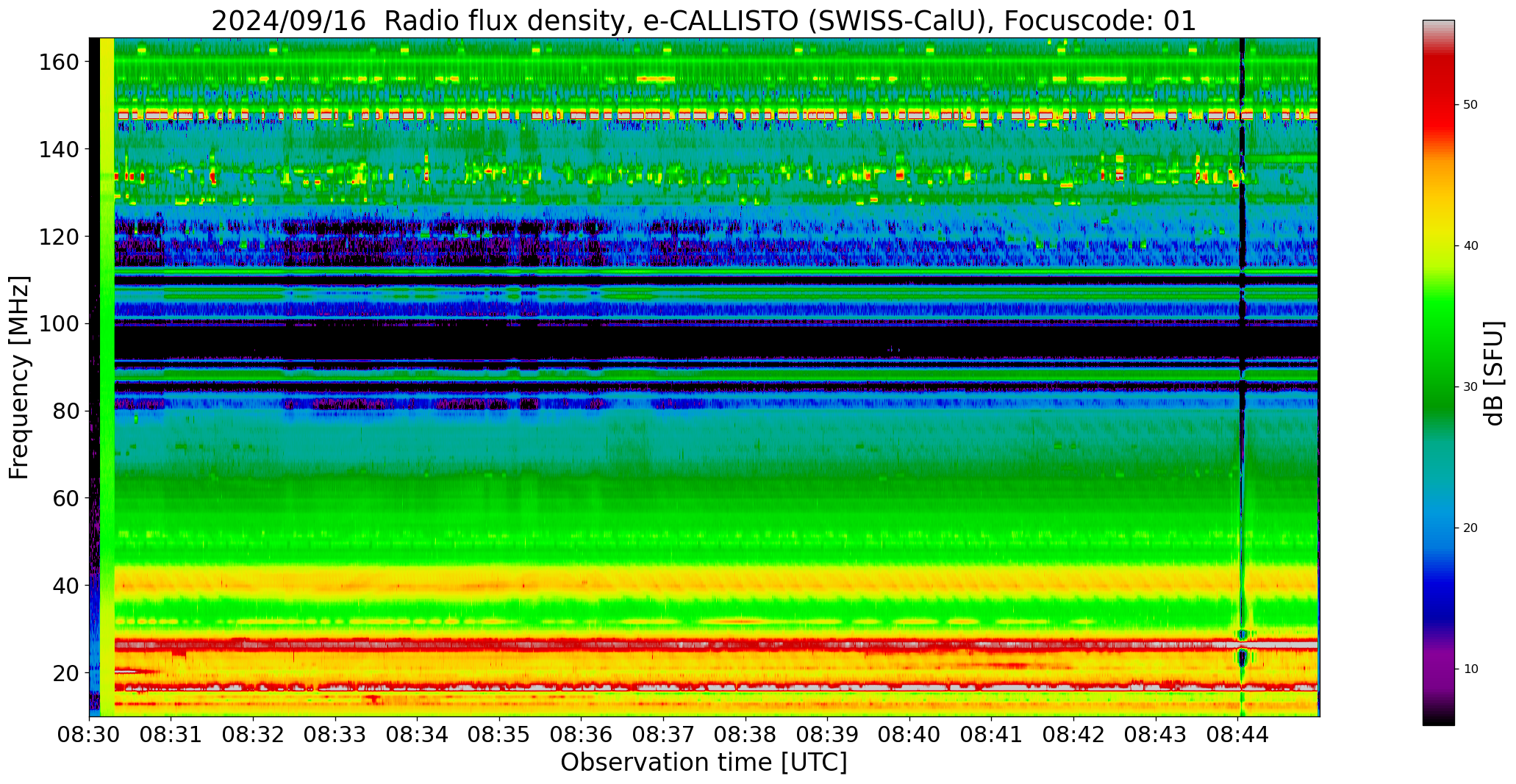Click the 40 MHz frequency tick label
Screen dimensions: 1516x784
65,586
